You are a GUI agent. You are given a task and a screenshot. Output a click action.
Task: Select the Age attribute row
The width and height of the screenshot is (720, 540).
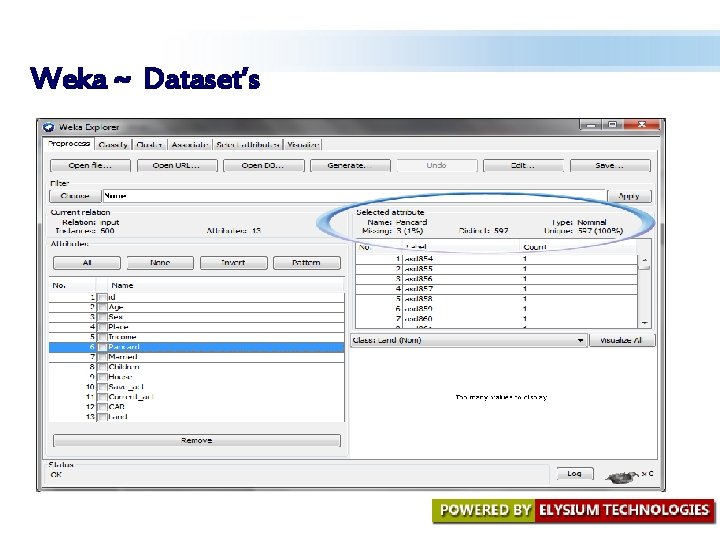[197, 307]
